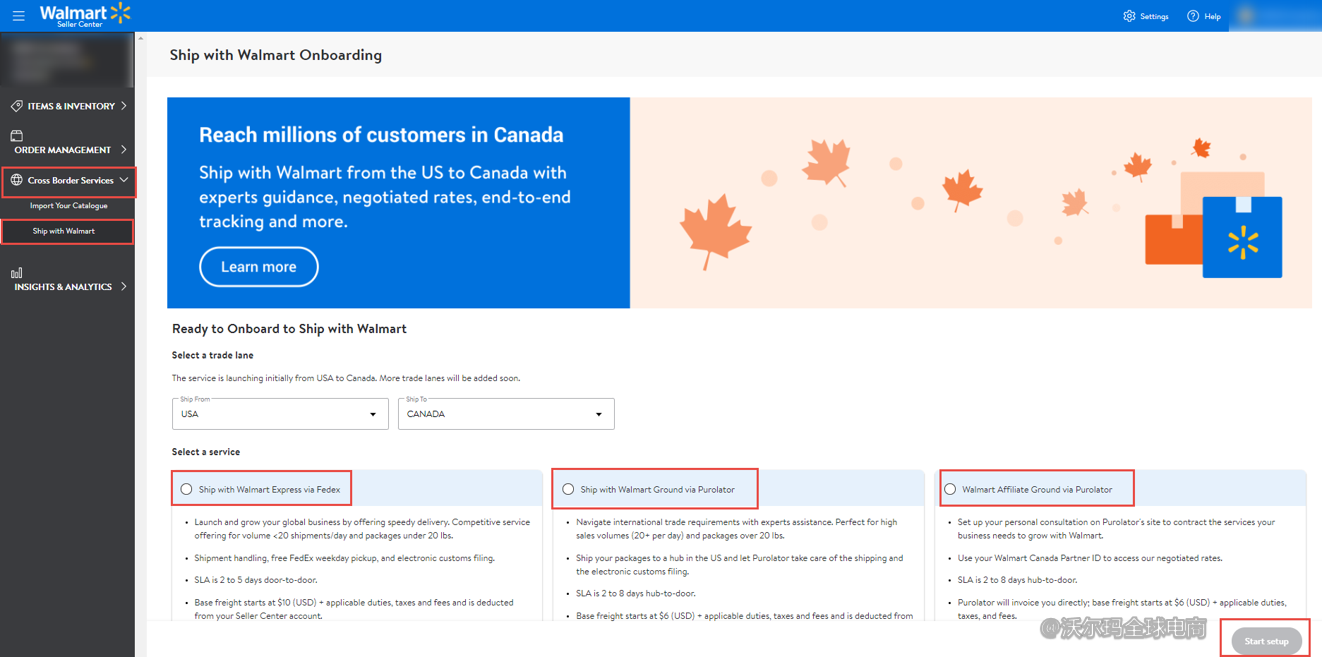Open the hamburger menu icon
Screen dimensions: 1322x657
pyautogui.click(x=18, y=16)
